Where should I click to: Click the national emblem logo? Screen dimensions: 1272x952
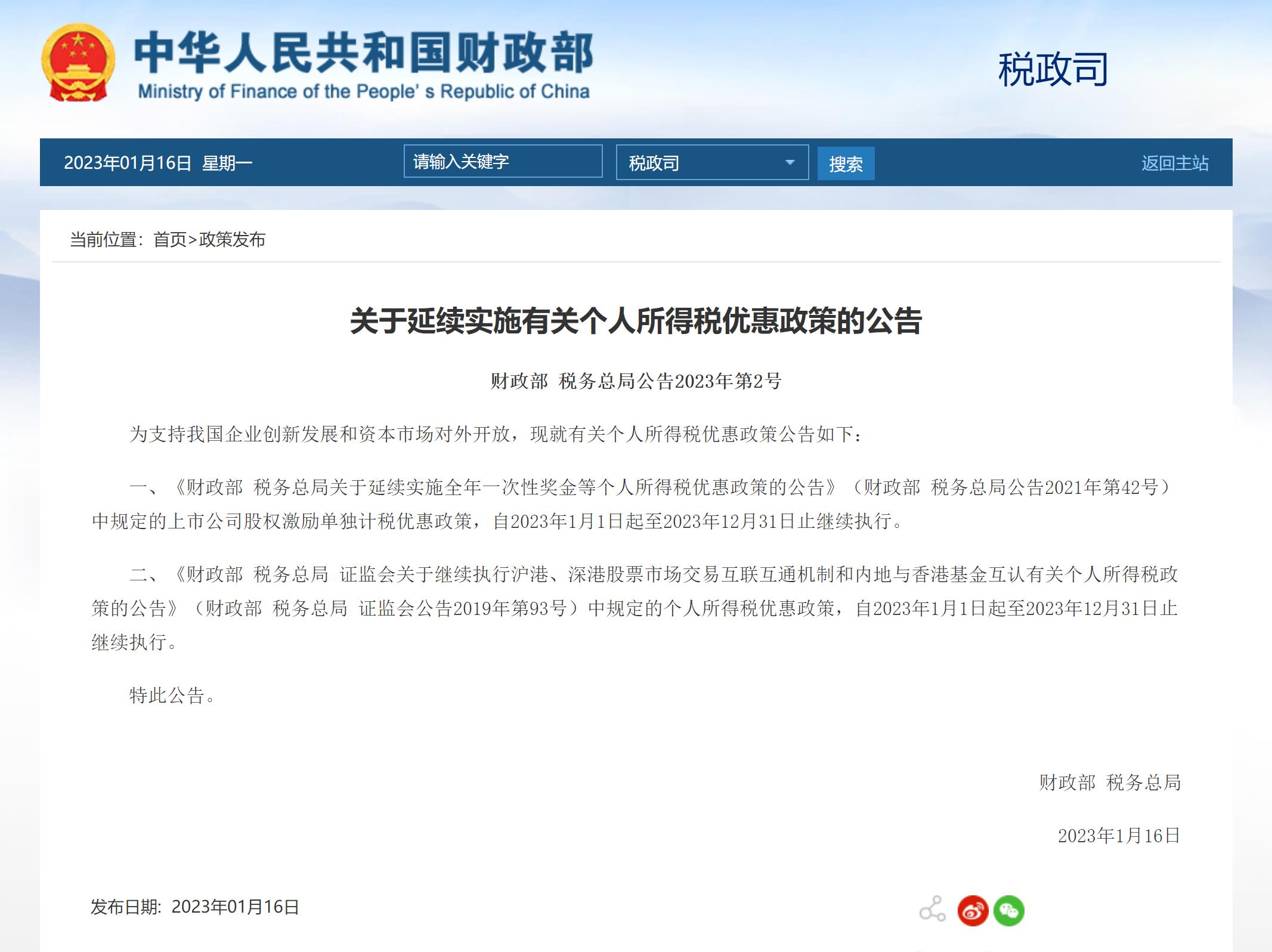click(x=78, y=63)
